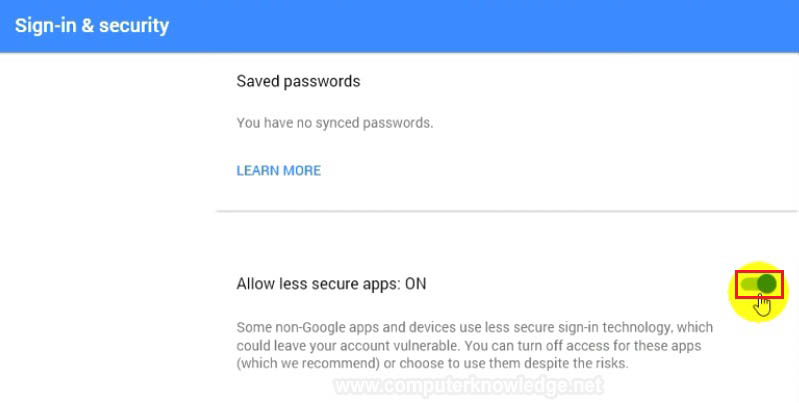Turn off the Allow less secure apps switch
This screenshot has height=403, width=799.
tap(759, 284)
